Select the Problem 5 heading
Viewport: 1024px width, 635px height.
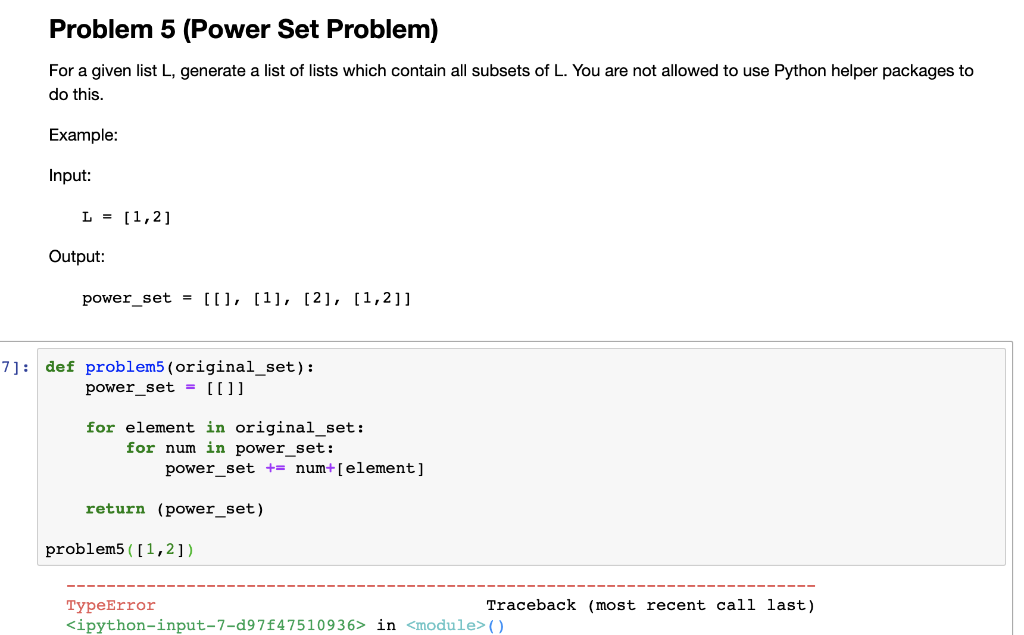coord(243,29)
